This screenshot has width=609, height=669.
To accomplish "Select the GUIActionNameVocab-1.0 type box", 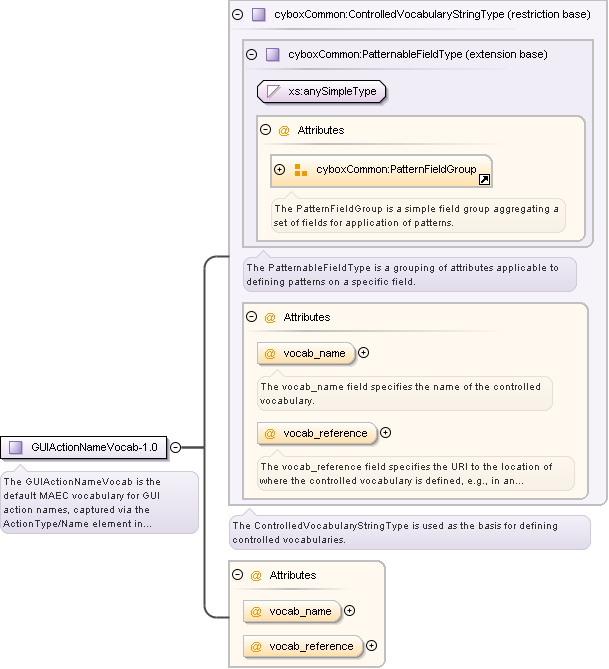I will pyautogui.click(x=84, y=448).
